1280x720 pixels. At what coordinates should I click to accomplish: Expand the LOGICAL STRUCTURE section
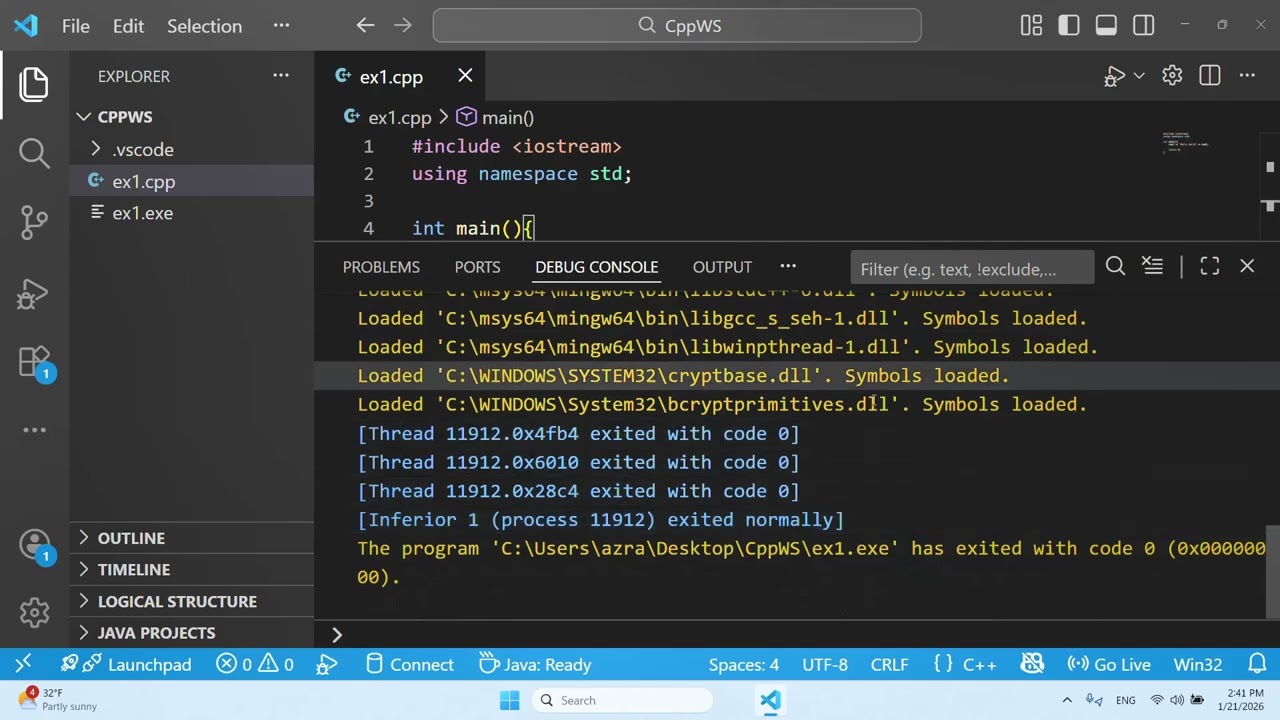pyautogui.click(x=192, y=601)
